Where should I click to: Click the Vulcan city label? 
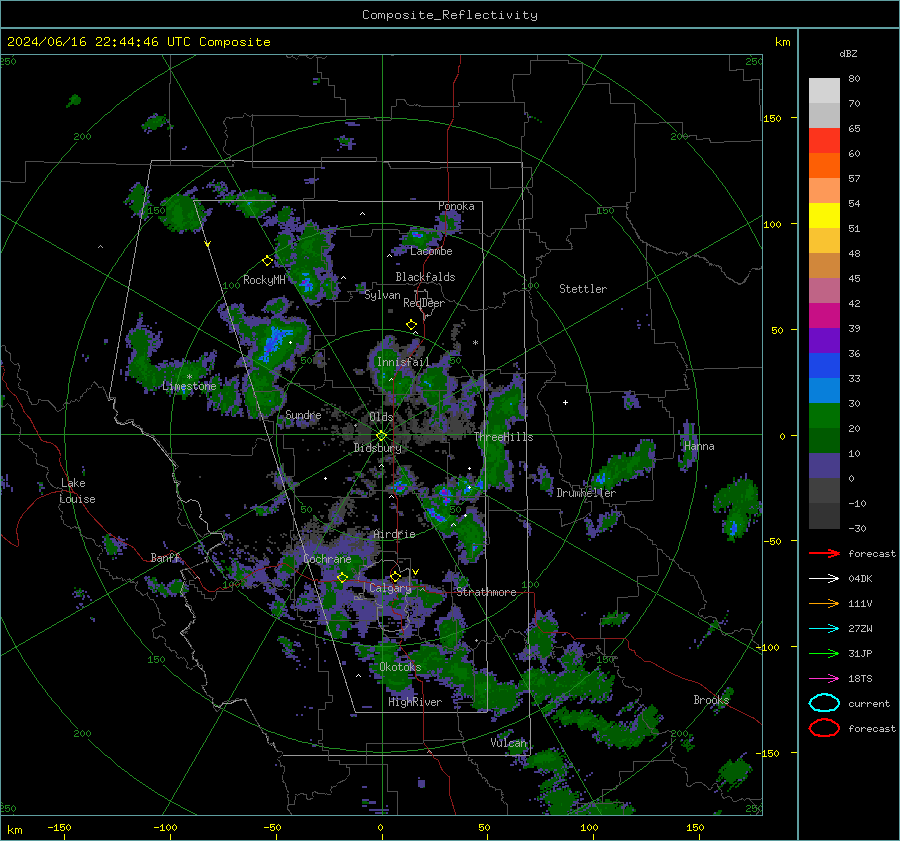tap(509, 743)
